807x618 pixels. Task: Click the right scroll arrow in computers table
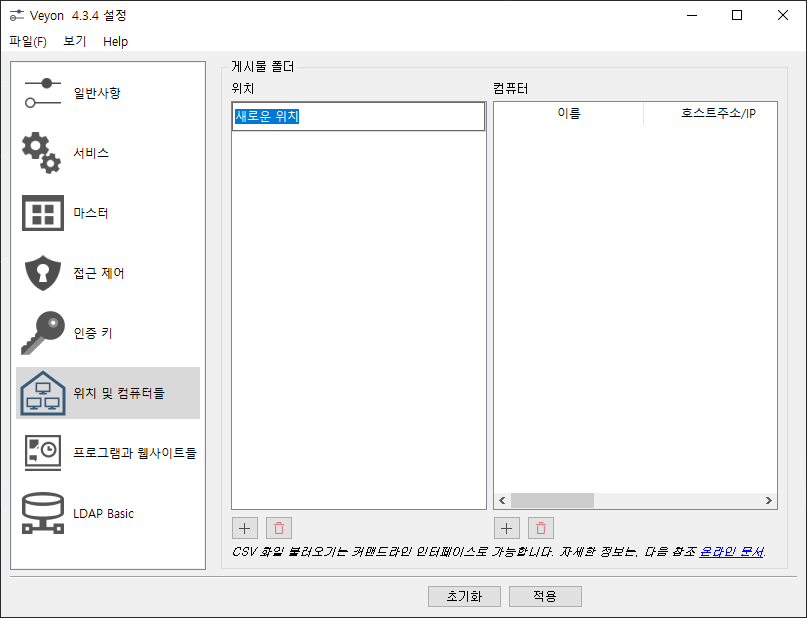click(x=768, y=500)
